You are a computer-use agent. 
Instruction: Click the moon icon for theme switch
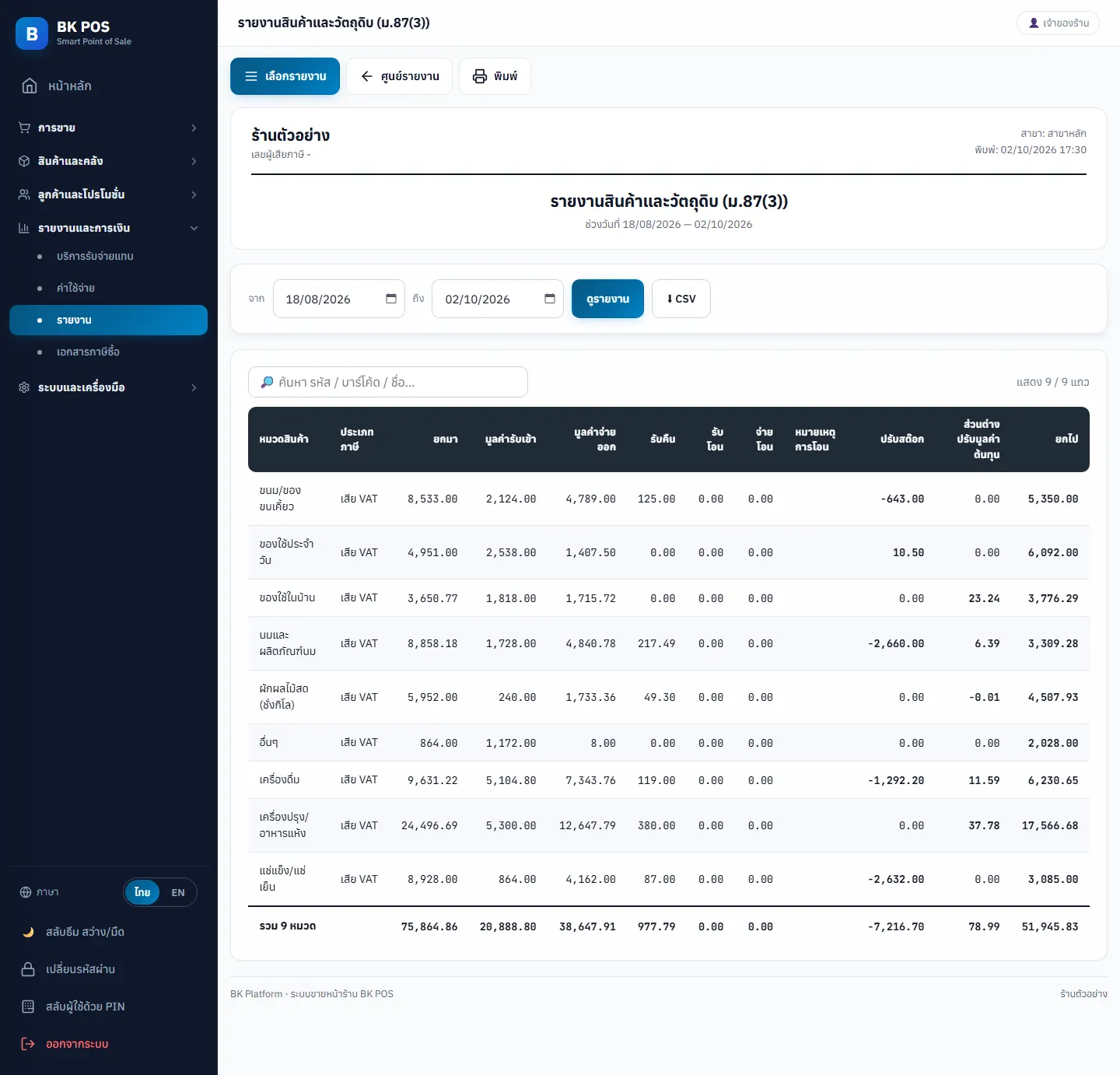[28, 932]
